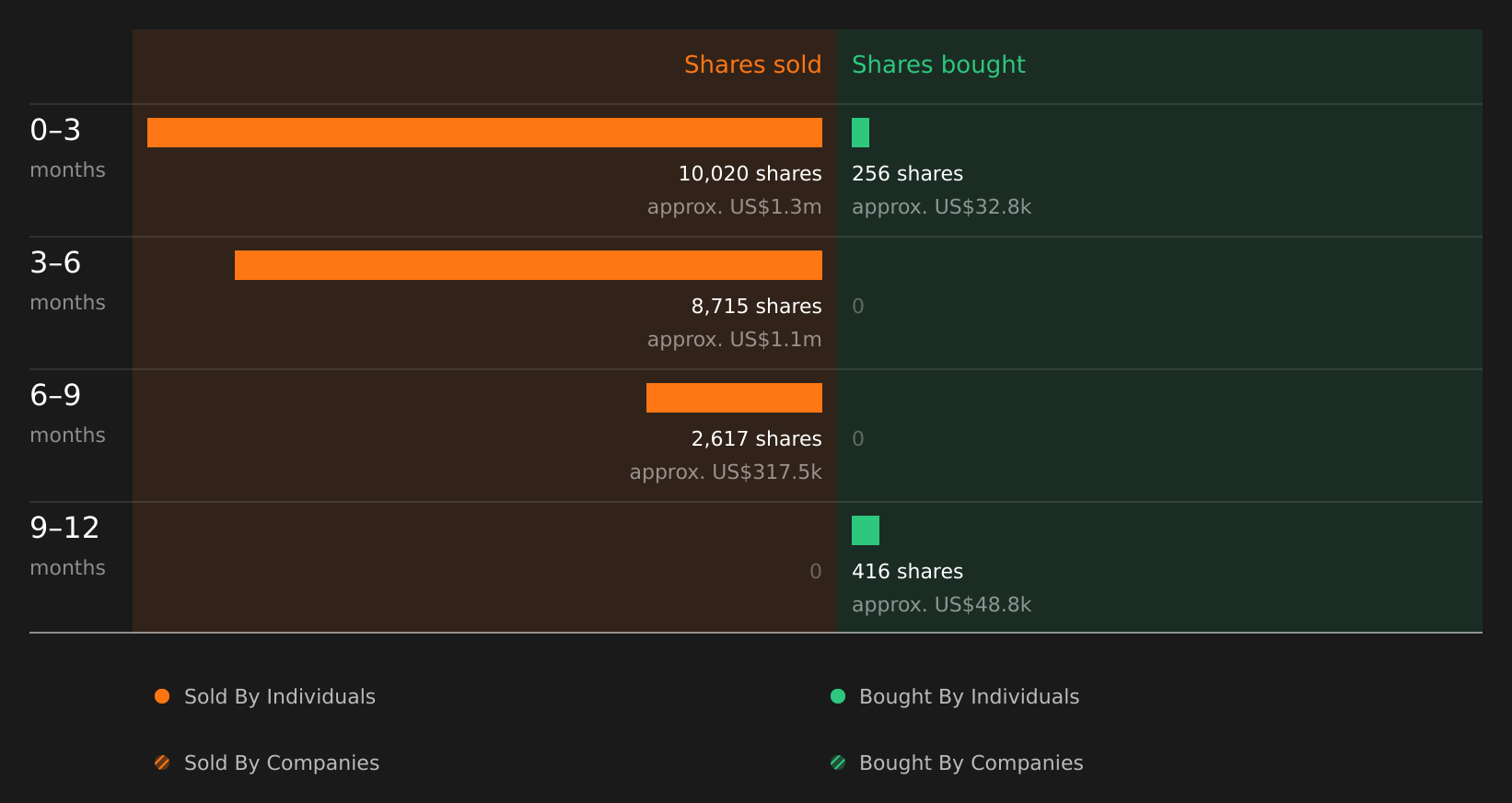Click the striped Sold By Companies legend icon
1512x803 pixels.
tap(162, 762)
